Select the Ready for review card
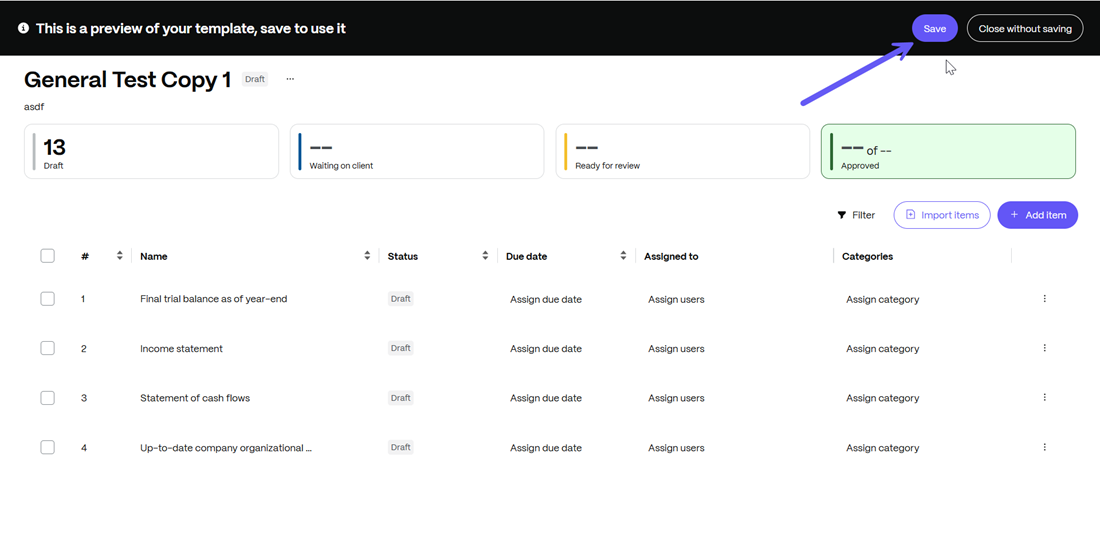 [x=683, y=152]
